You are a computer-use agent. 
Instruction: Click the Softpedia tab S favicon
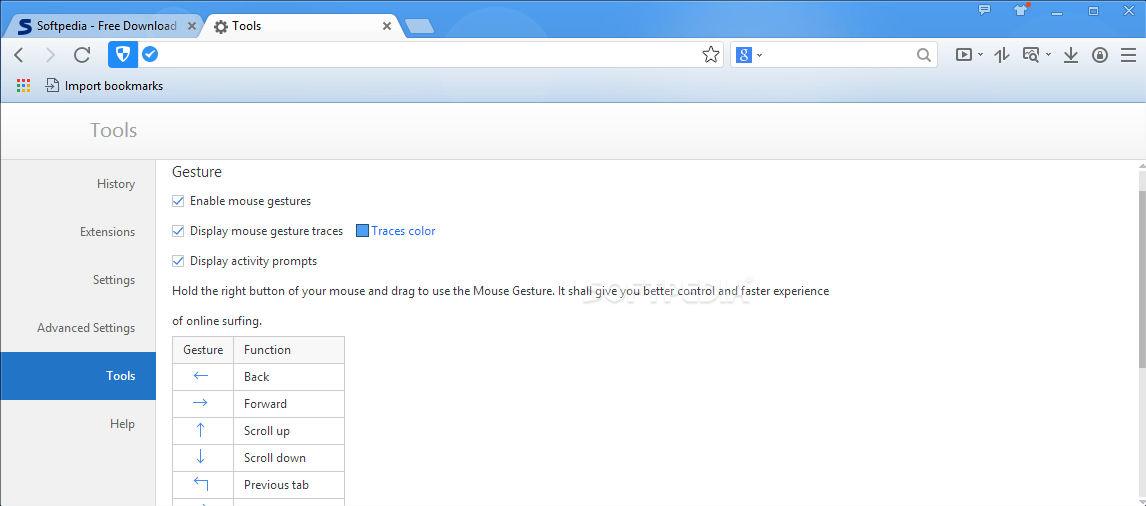coord(25,26)
